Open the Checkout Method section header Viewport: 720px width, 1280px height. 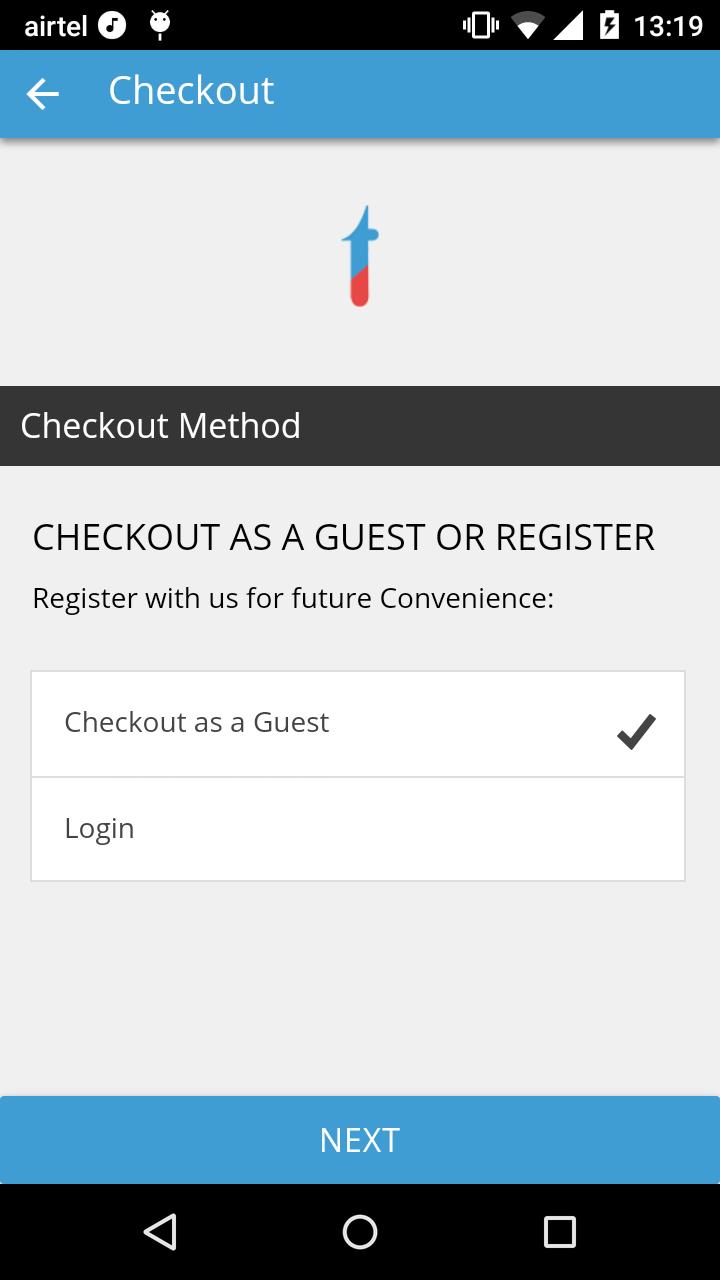(360, 426)
